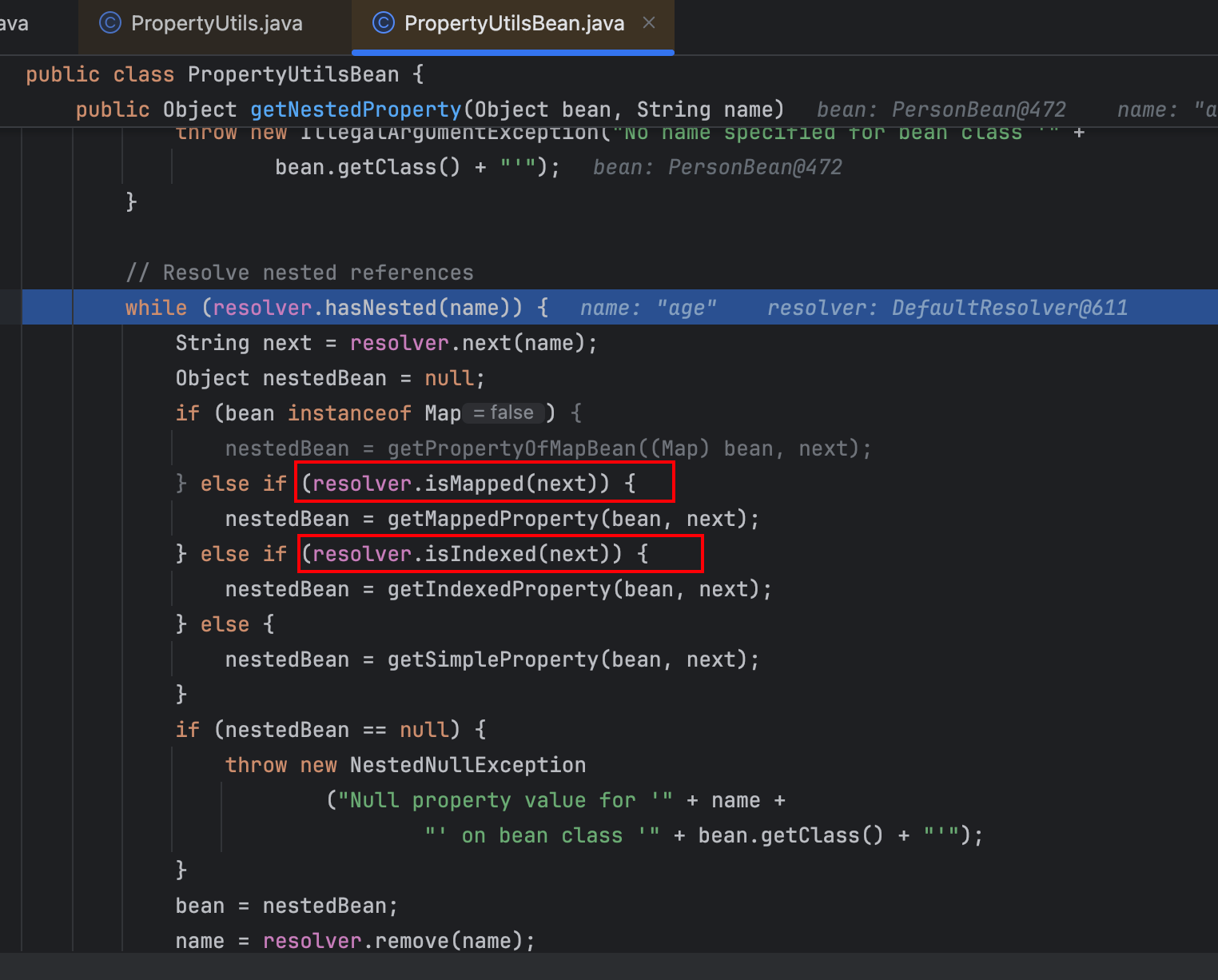Click NestedNullException in throw statement
The height and width of the screenshot is (980, 1218).
click(x=468, y=765)
